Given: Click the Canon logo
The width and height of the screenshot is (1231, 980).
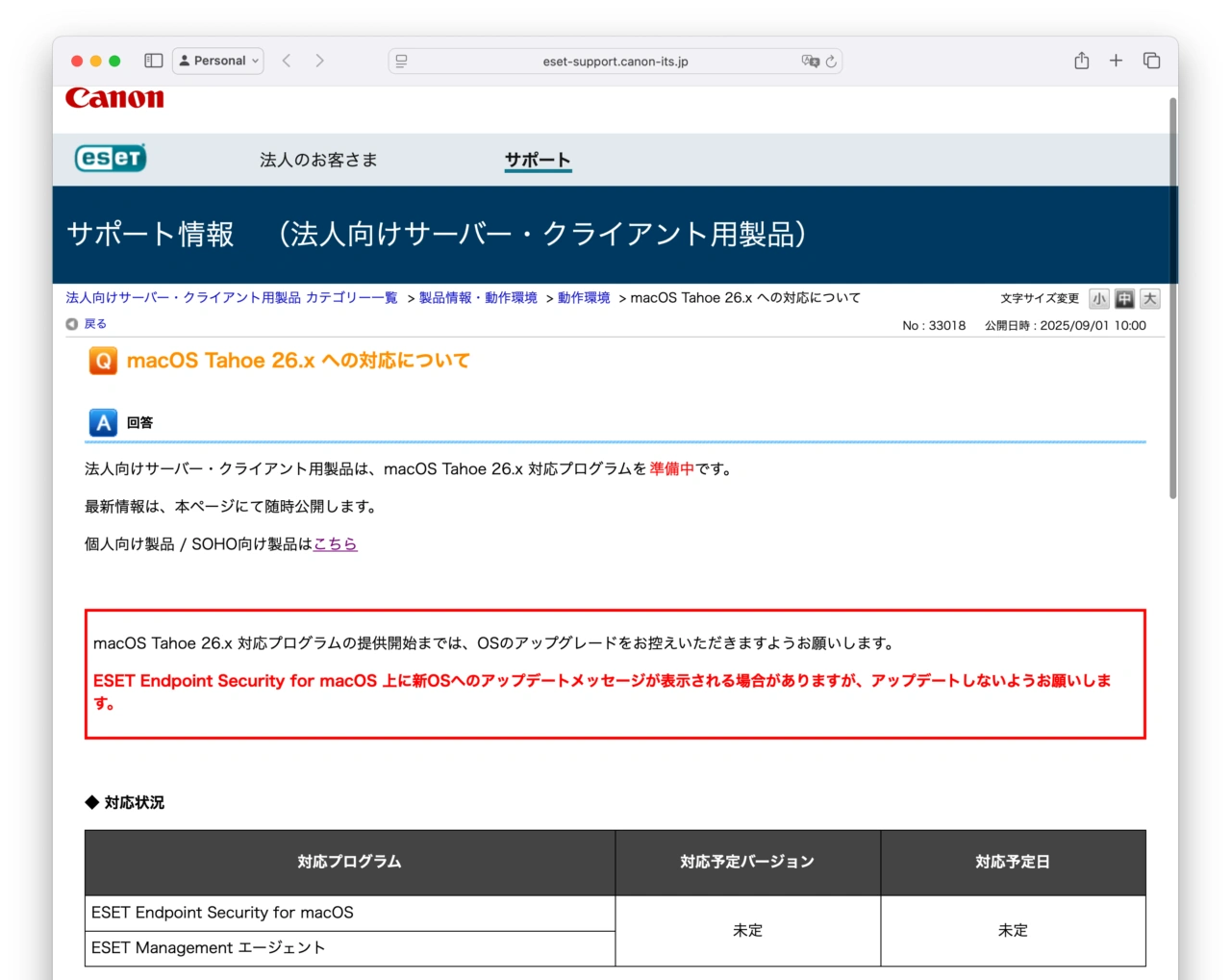Looking at the screenshot, I should click(x=113, y=97).
